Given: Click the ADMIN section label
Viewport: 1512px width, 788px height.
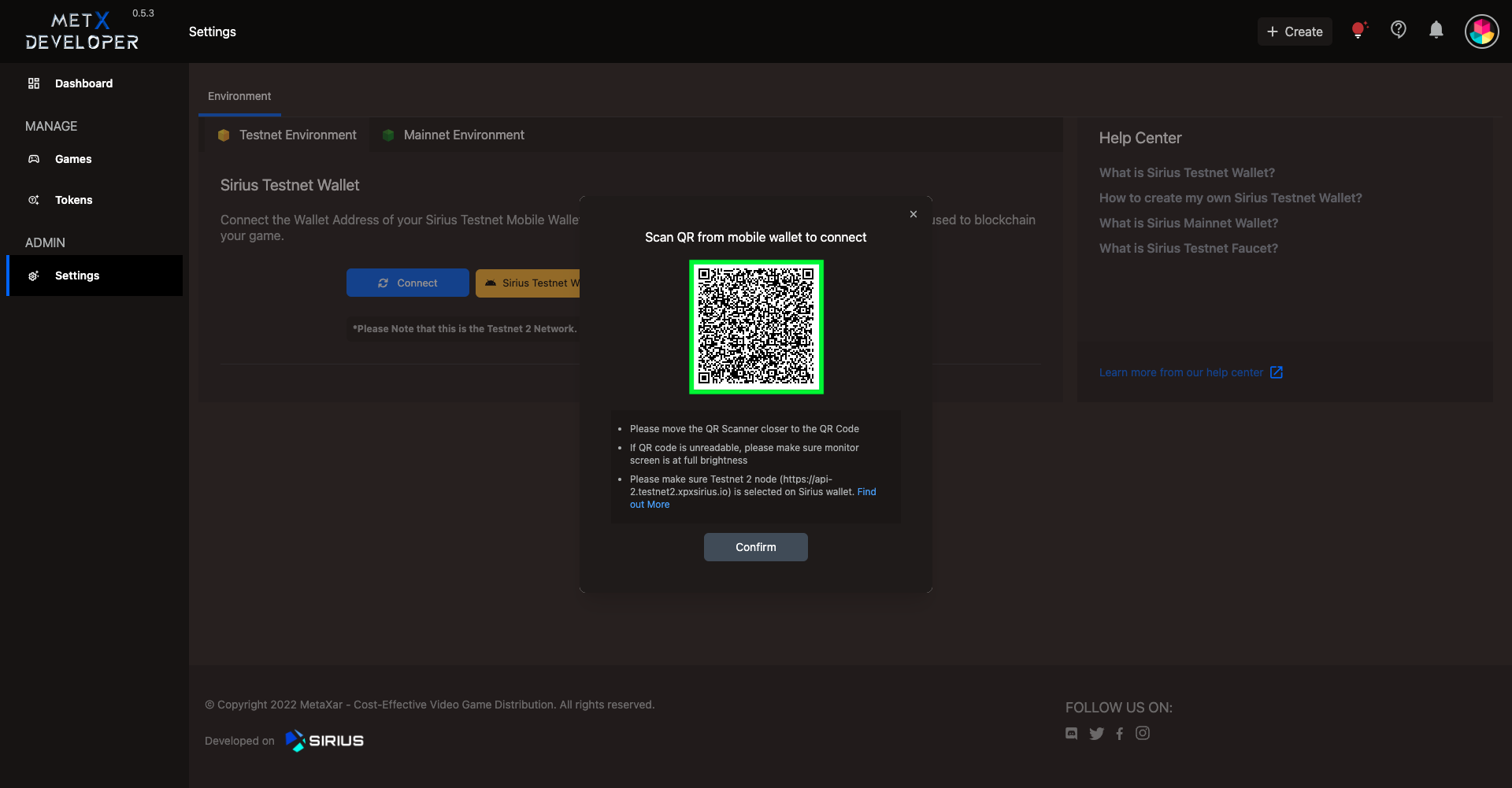Looking at the screenshot, I should pos(45,242).
